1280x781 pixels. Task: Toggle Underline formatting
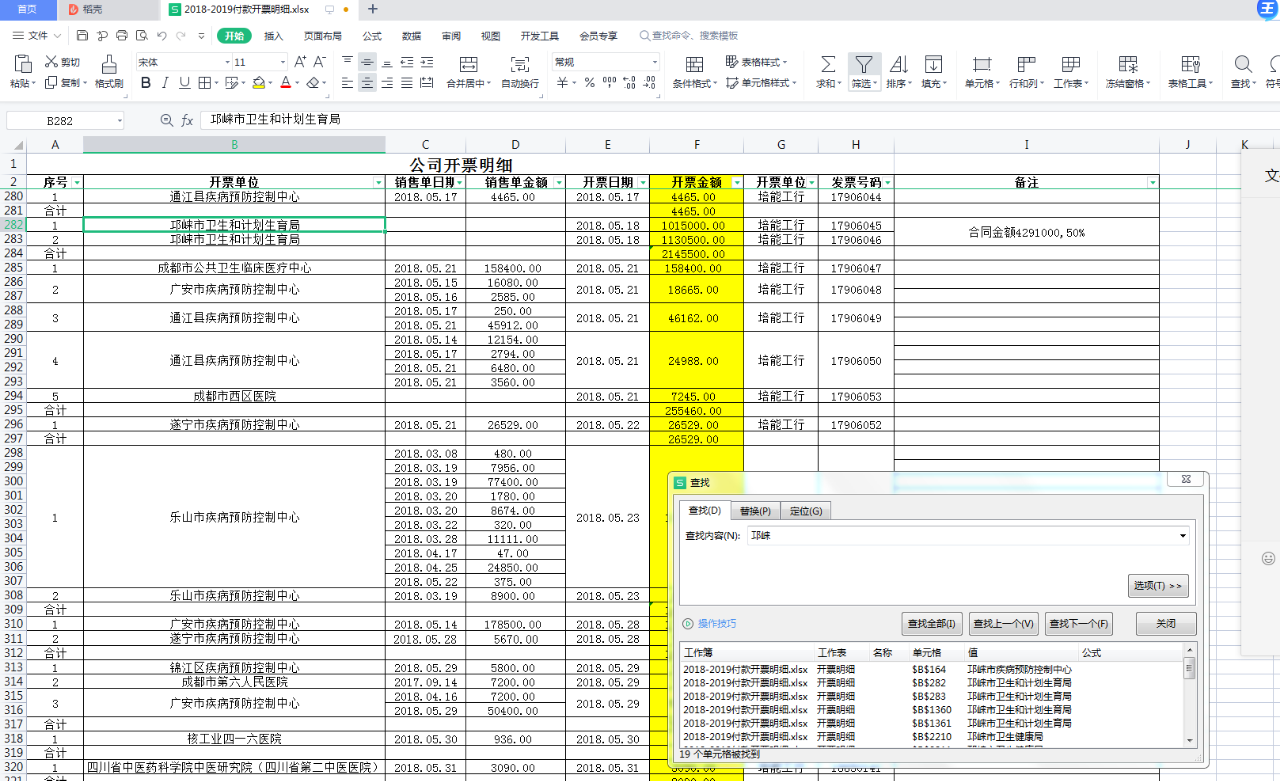(184, 83)
